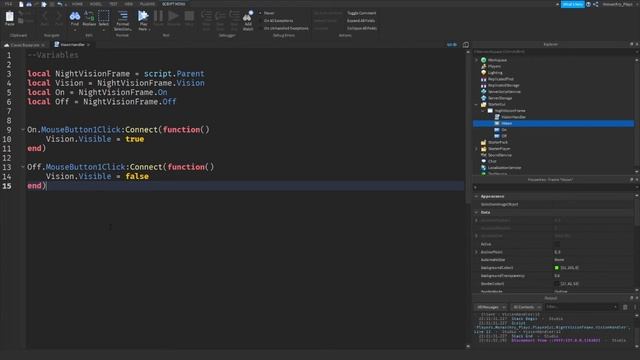The image size is (640, 360).
Task: Click the ServerStorage icon
Action: (484, 98)
